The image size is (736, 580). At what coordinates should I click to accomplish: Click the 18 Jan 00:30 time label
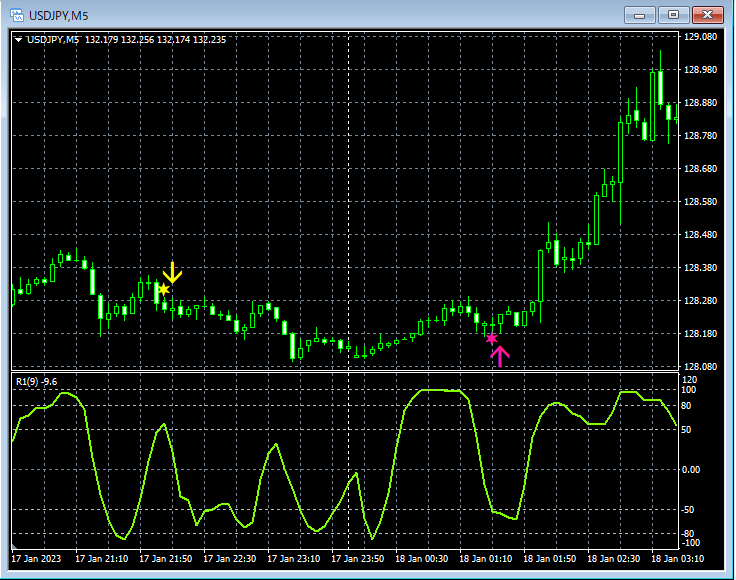point(422,558)
